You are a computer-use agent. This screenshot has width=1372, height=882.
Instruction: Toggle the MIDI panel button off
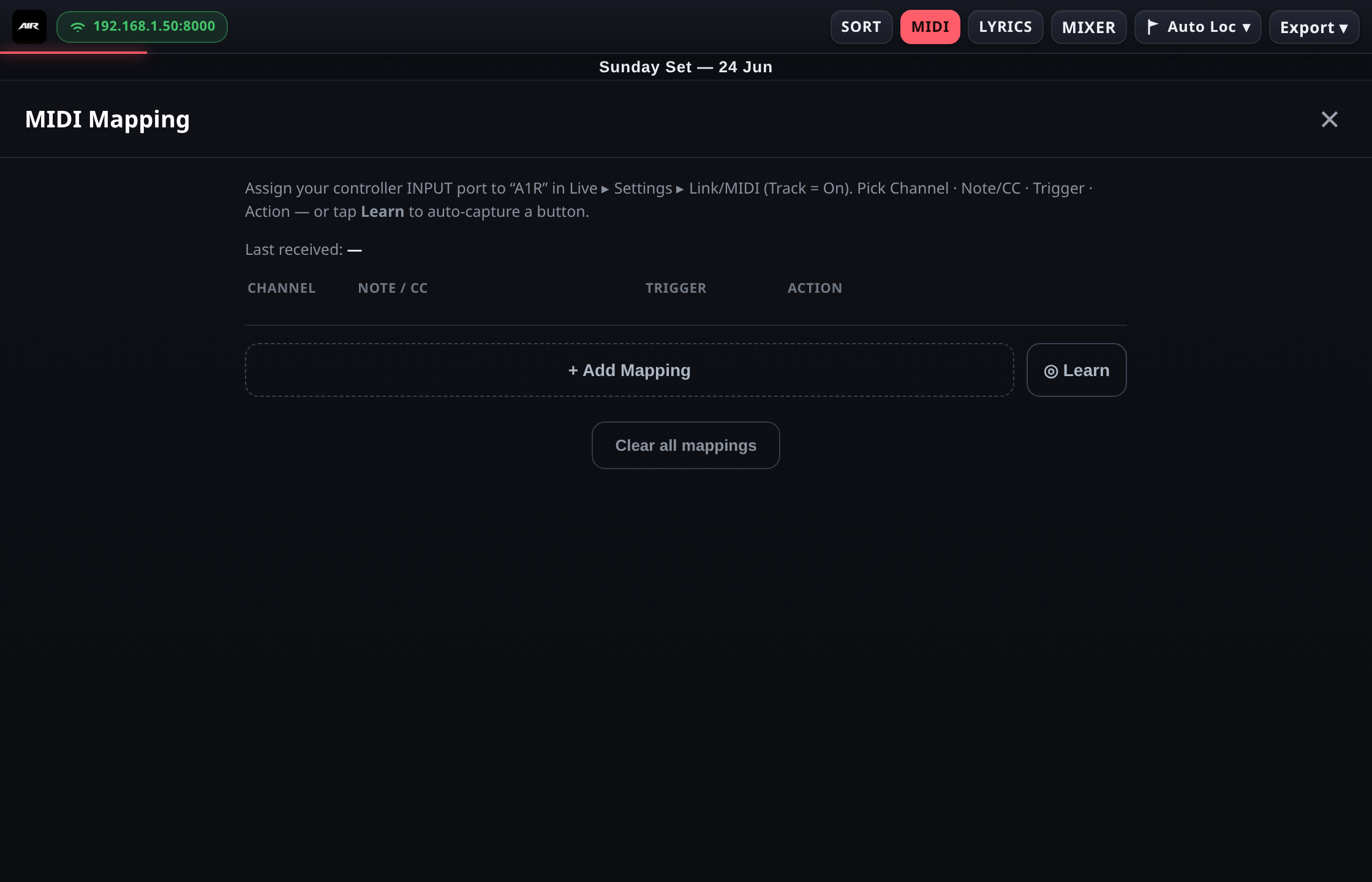[930, 26]
